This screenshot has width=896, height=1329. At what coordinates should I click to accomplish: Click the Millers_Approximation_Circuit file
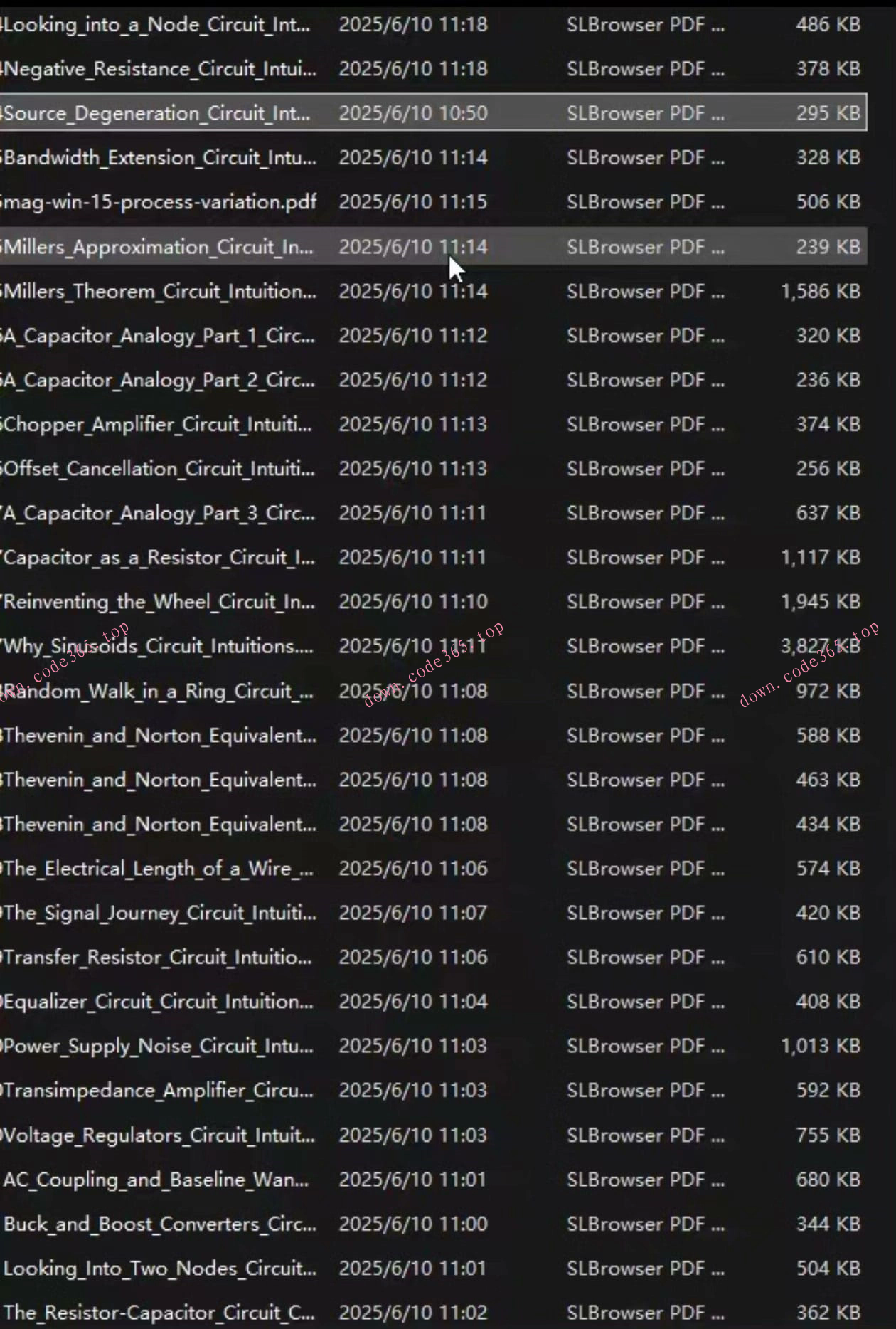[159, 247]
